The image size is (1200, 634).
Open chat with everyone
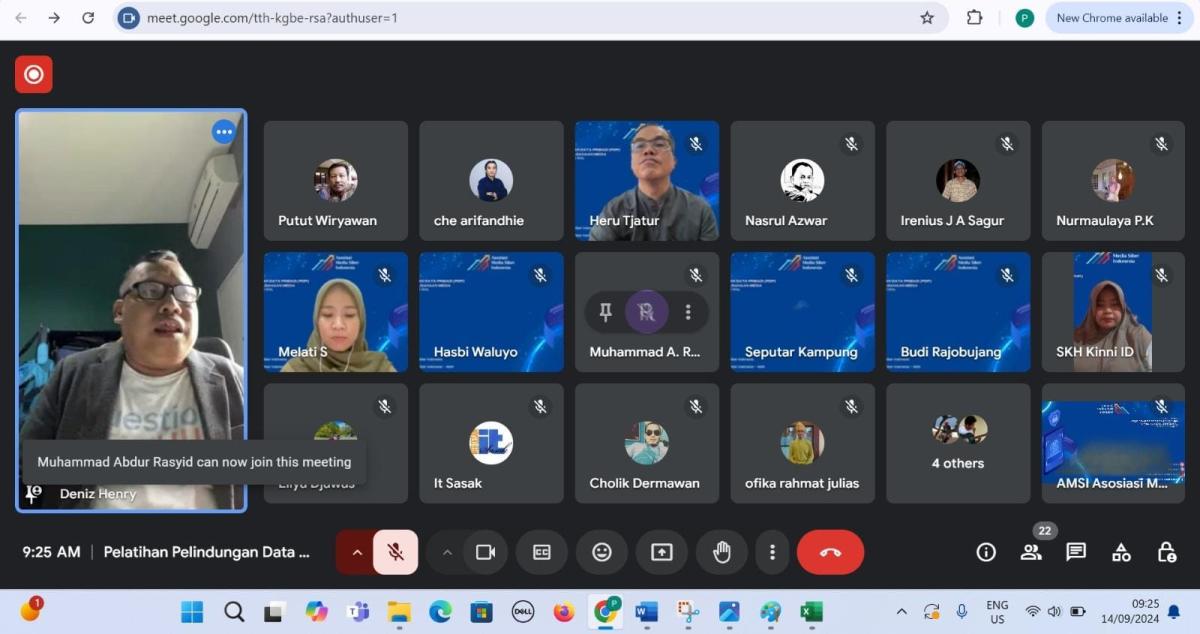pos(1076,552)
